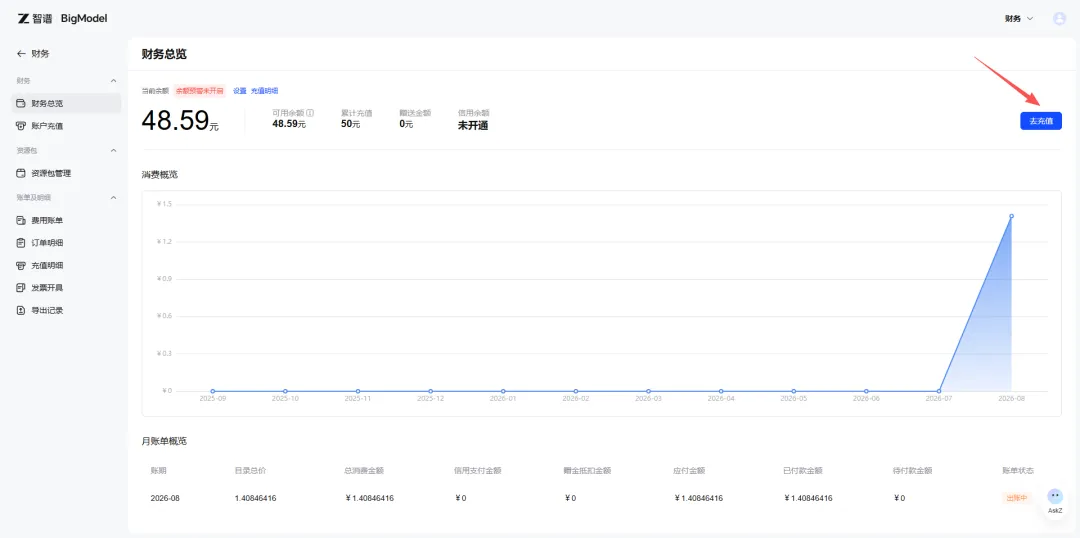Click the 目录总价 value 1.40846416
Image resolution: width=1080 pixels, height=538 pixels.
point(256,498)
